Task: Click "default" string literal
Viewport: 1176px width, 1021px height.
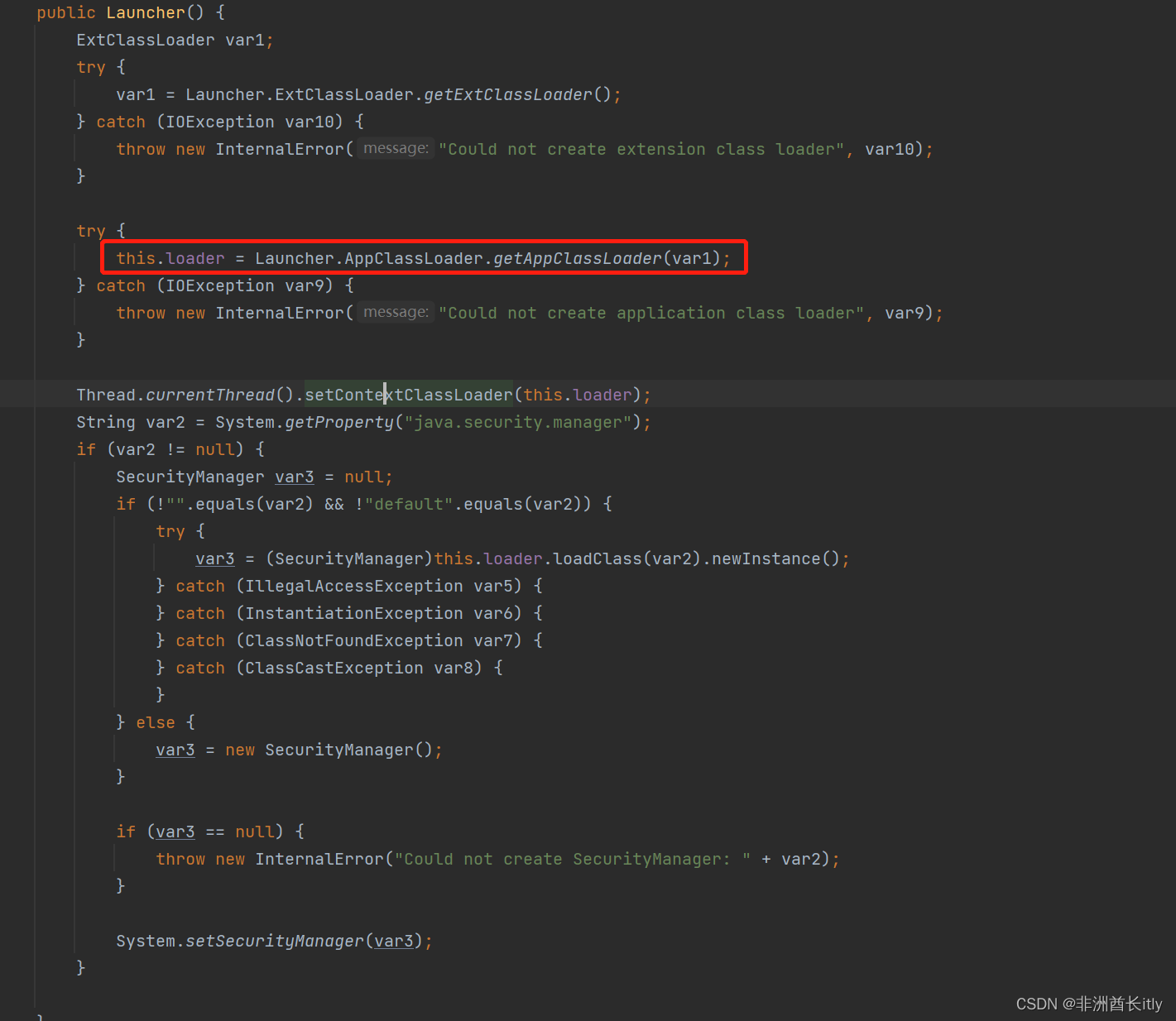Action: (x=409, y=504)
